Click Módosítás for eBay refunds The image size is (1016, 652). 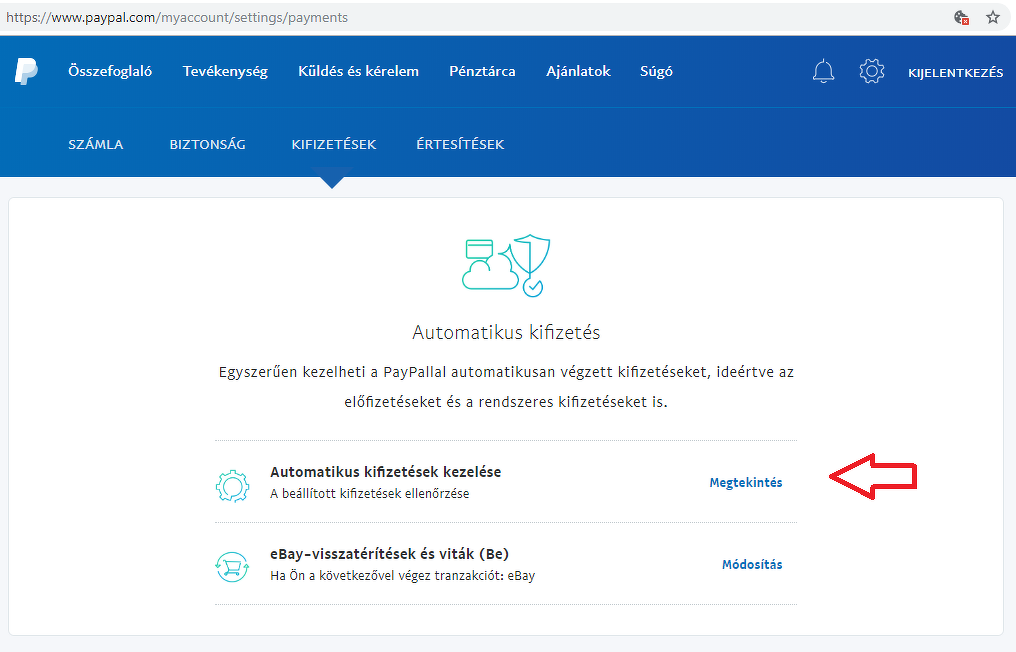pyautogui.click(x=752, y=565)
